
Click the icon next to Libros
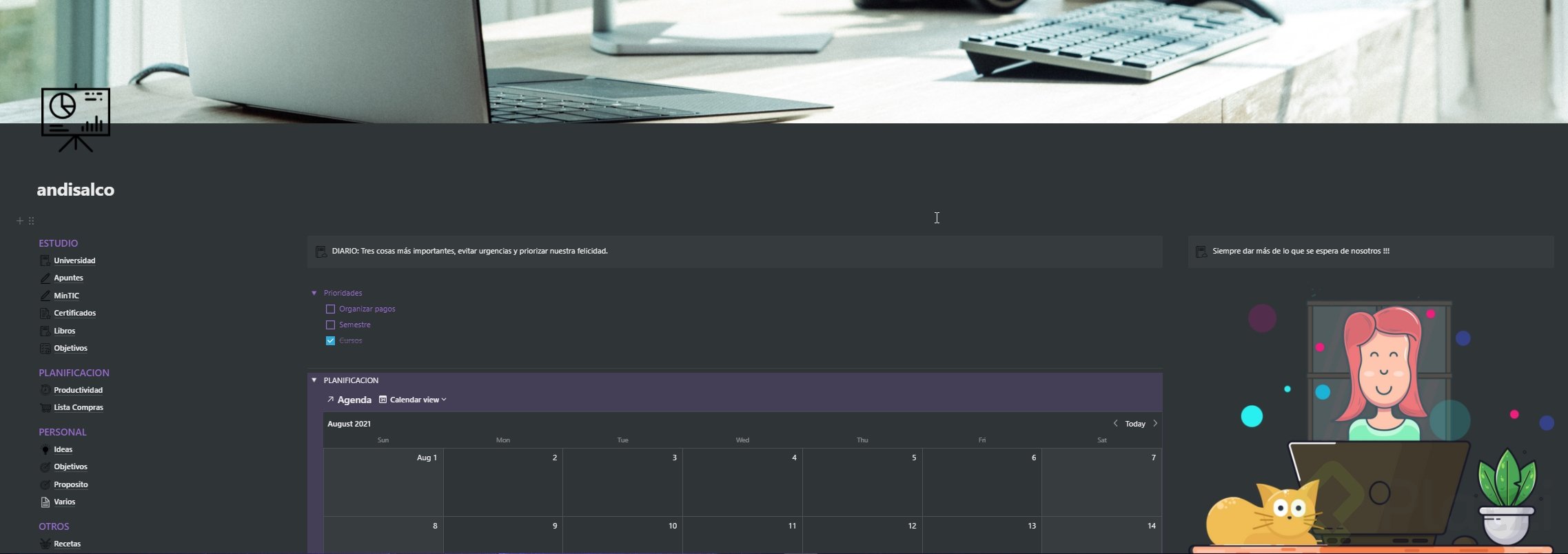point(45,331)
